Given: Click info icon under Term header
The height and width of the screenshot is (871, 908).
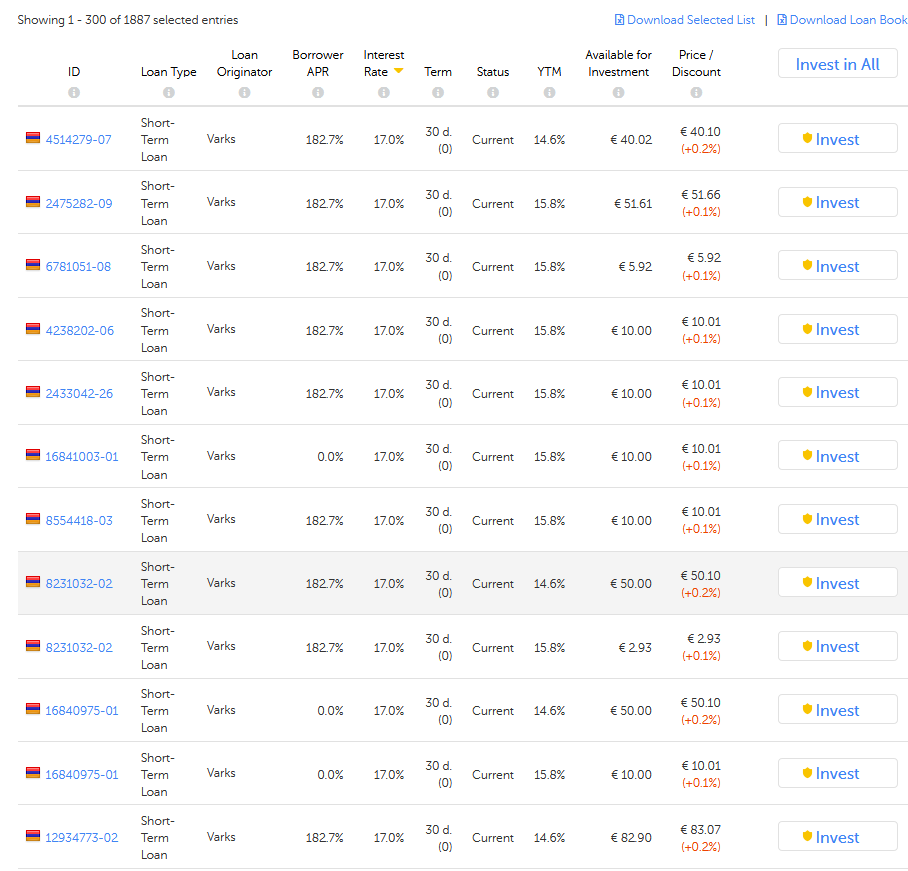Looking at the screenshot, I should 438,93.
